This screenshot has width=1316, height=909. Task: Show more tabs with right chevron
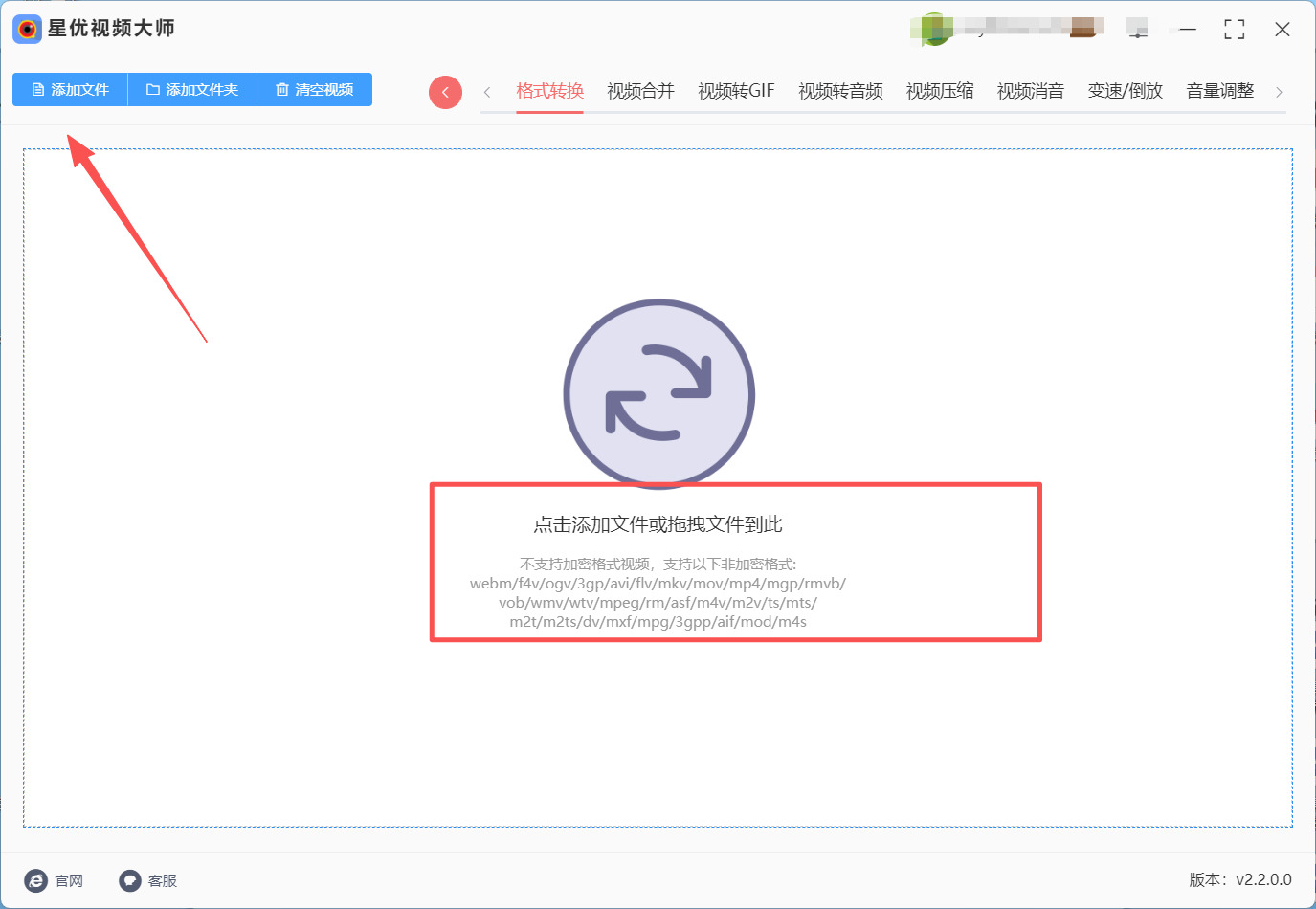(1279, 92)
